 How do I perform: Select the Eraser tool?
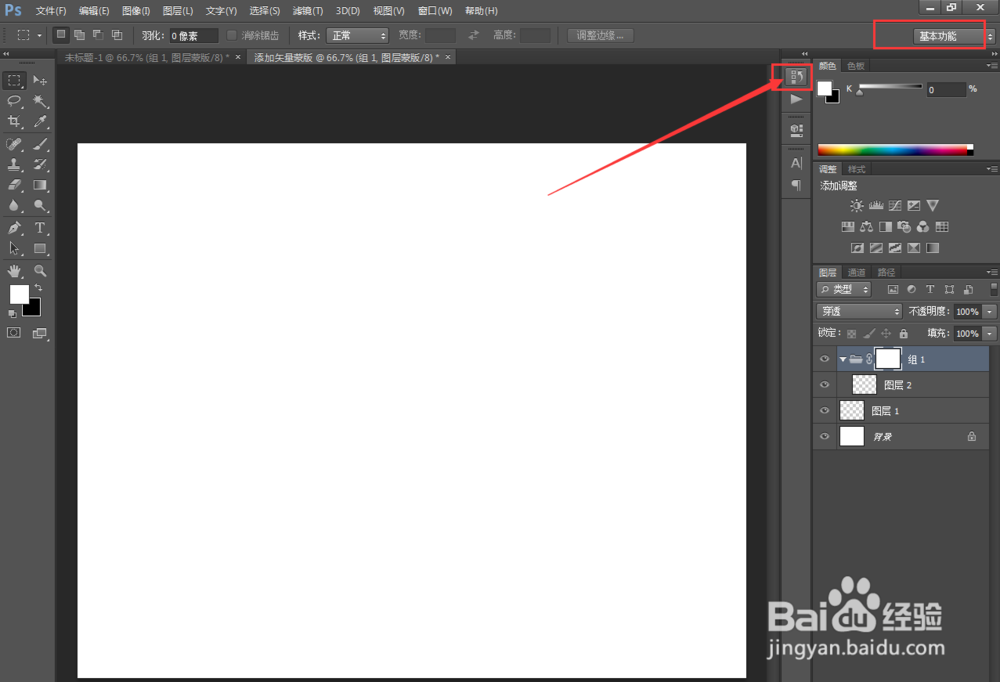coord(14,185)
